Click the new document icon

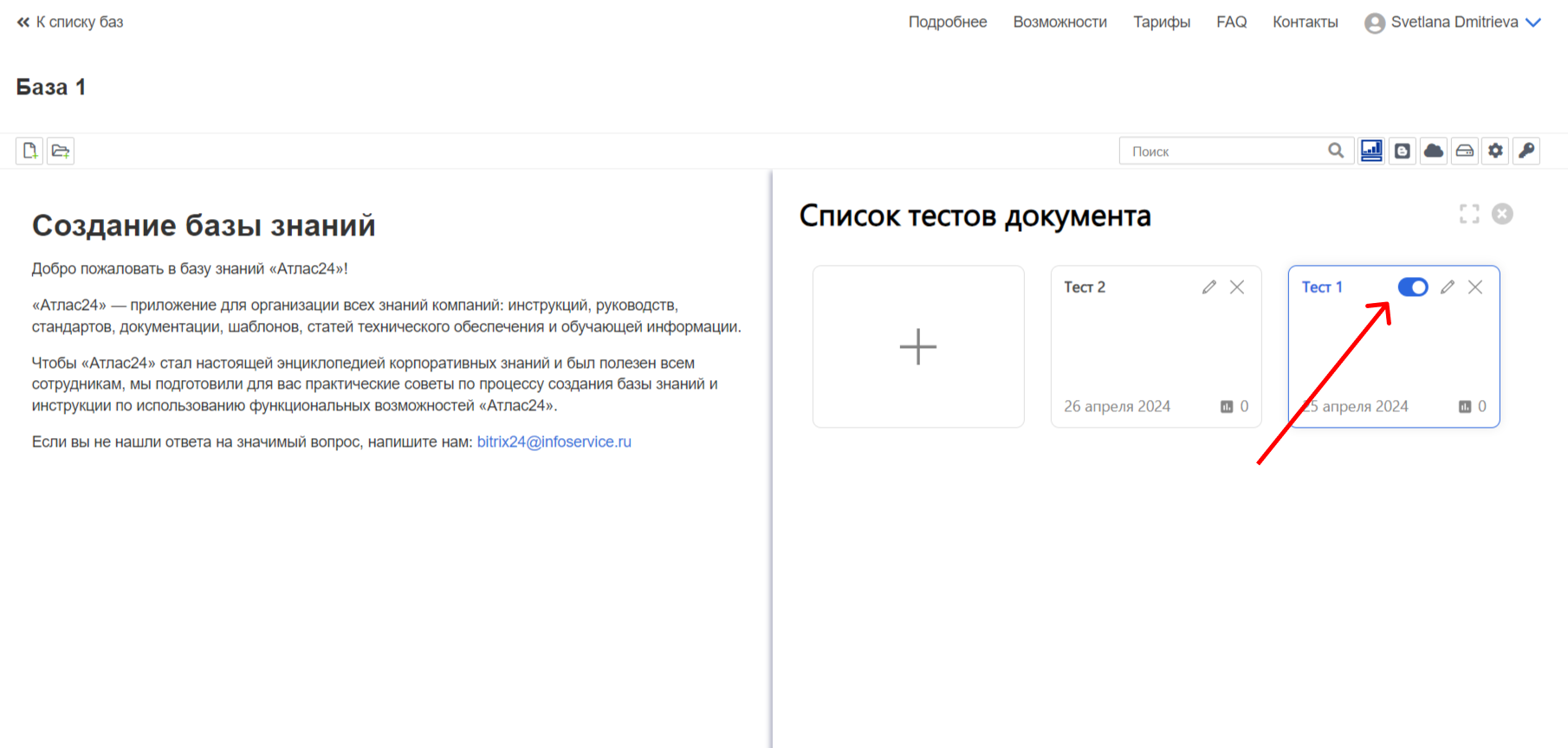(x=29, y=151)
